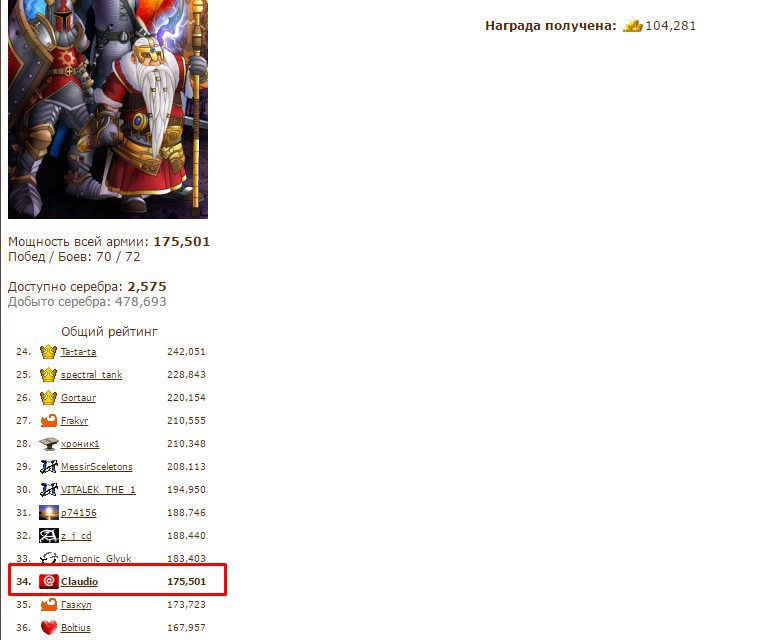Screen dimensions: 771x640
Task: Click the orange clan icon beside Frakyr
Action: [48, 421]
